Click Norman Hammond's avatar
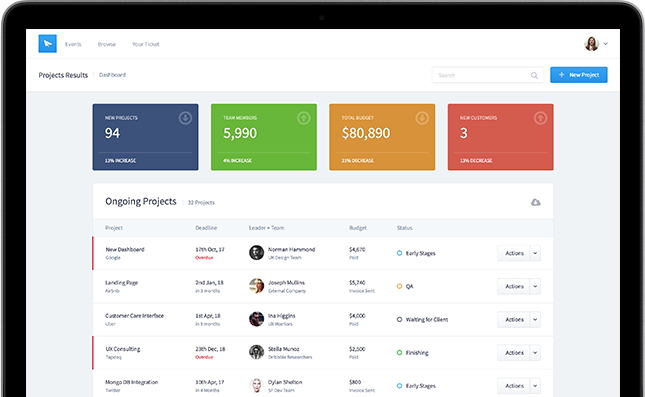The height and width of the screenshot is (397, 645). coord(256,253)
